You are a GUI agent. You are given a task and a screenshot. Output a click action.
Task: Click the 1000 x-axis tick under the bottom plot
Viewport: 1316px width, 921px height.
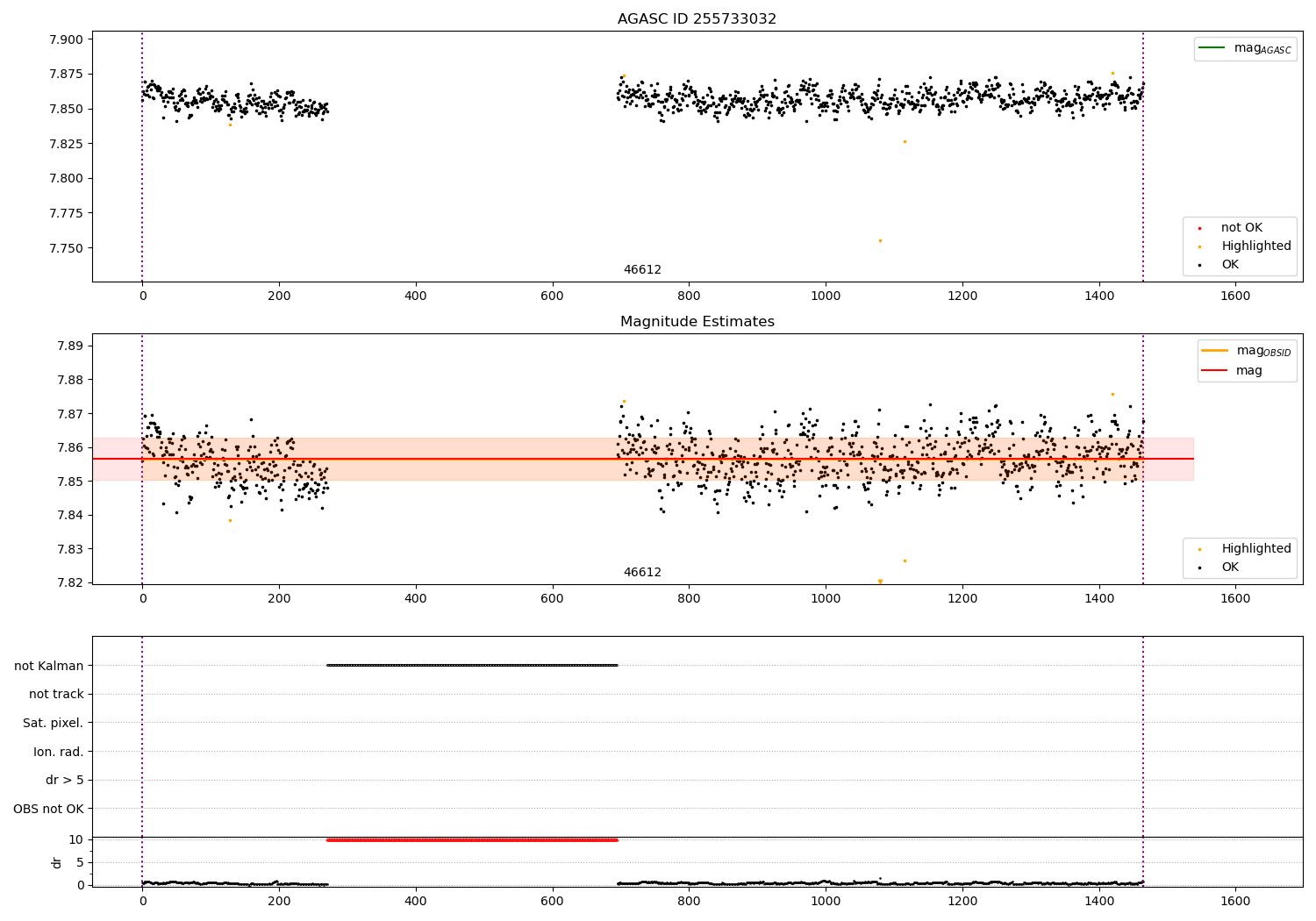826,901
